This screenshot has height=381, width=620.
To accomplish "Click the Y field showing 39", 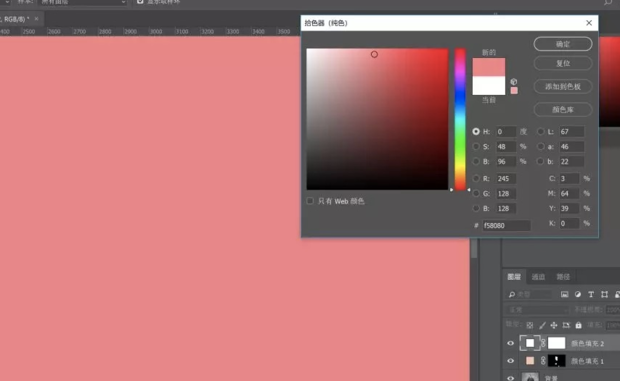I will point(569,208).
